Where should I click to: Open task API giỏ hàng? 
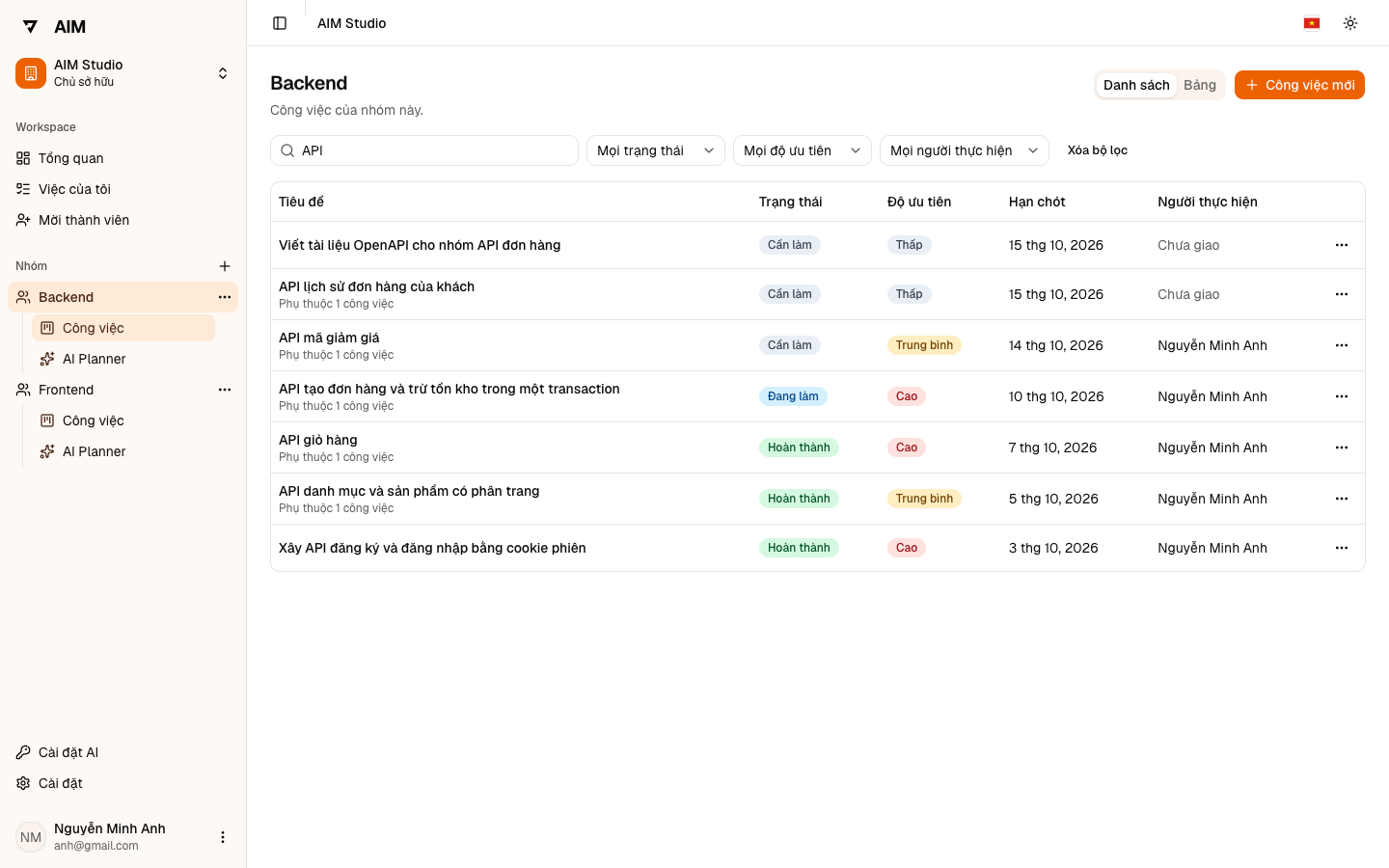coord(318,440)
